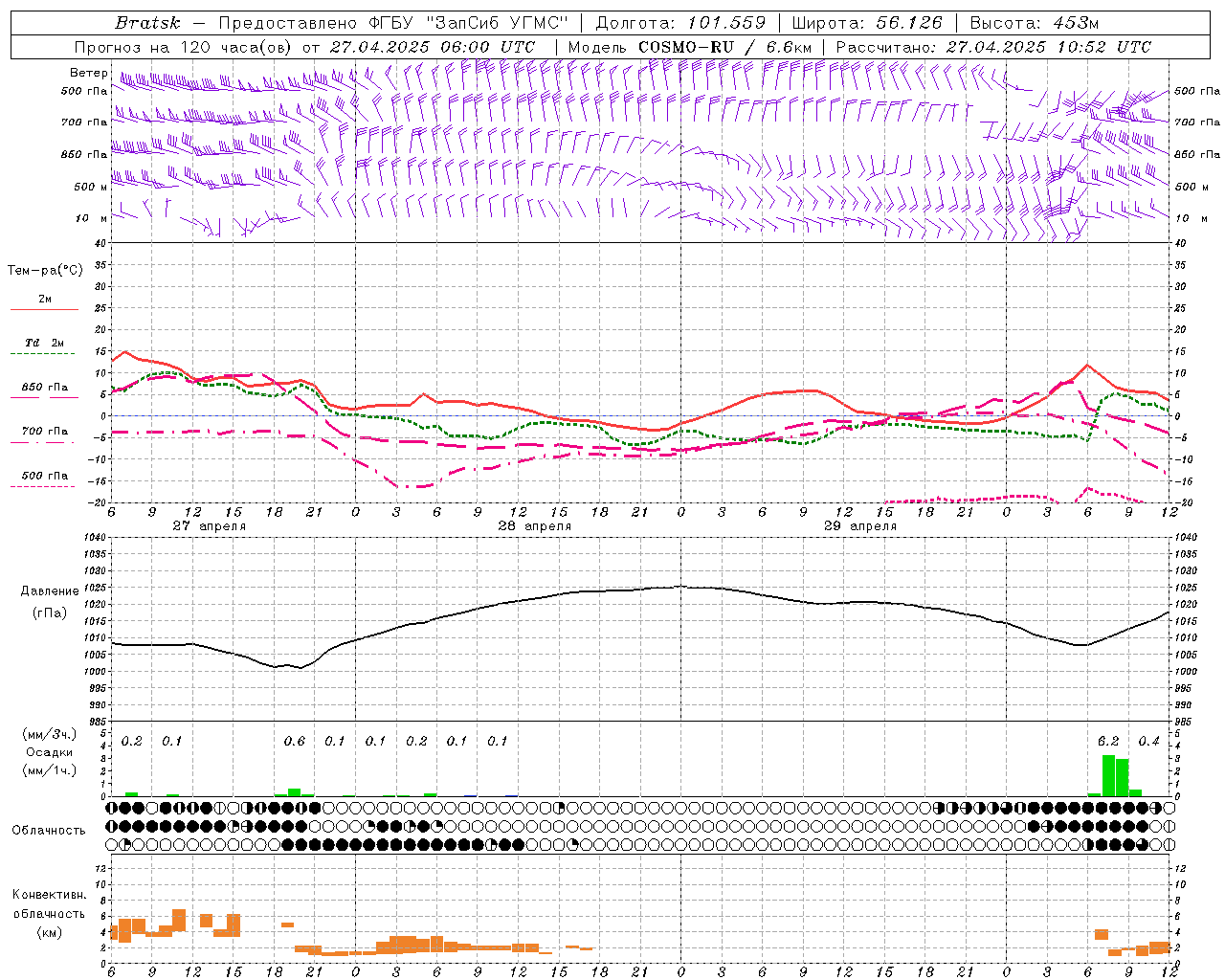The height and width of the screenshot is (980, 1225).
Task: Click the "27 апреля" date label
Action: [x=210, y=526]
